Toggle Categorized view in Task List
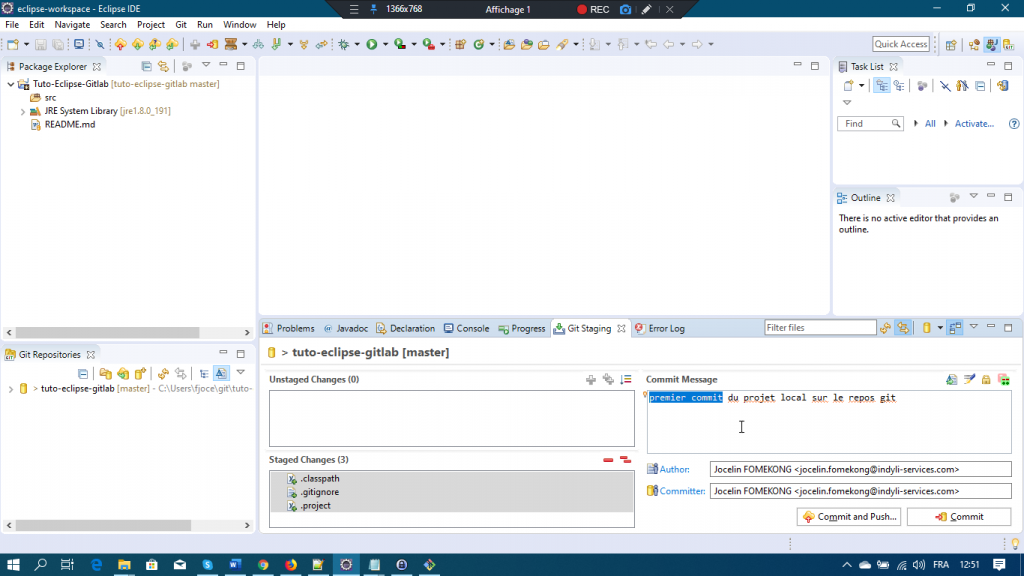Viewport: 1024px width, 576px height. (882, 86)
